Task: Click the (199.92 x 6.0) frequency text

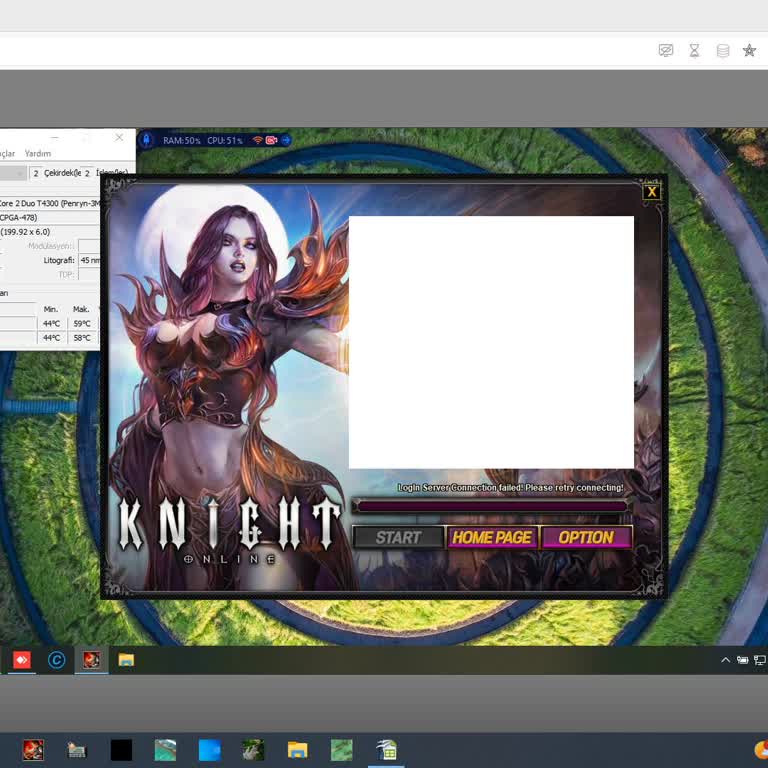Action: (25, 232)
